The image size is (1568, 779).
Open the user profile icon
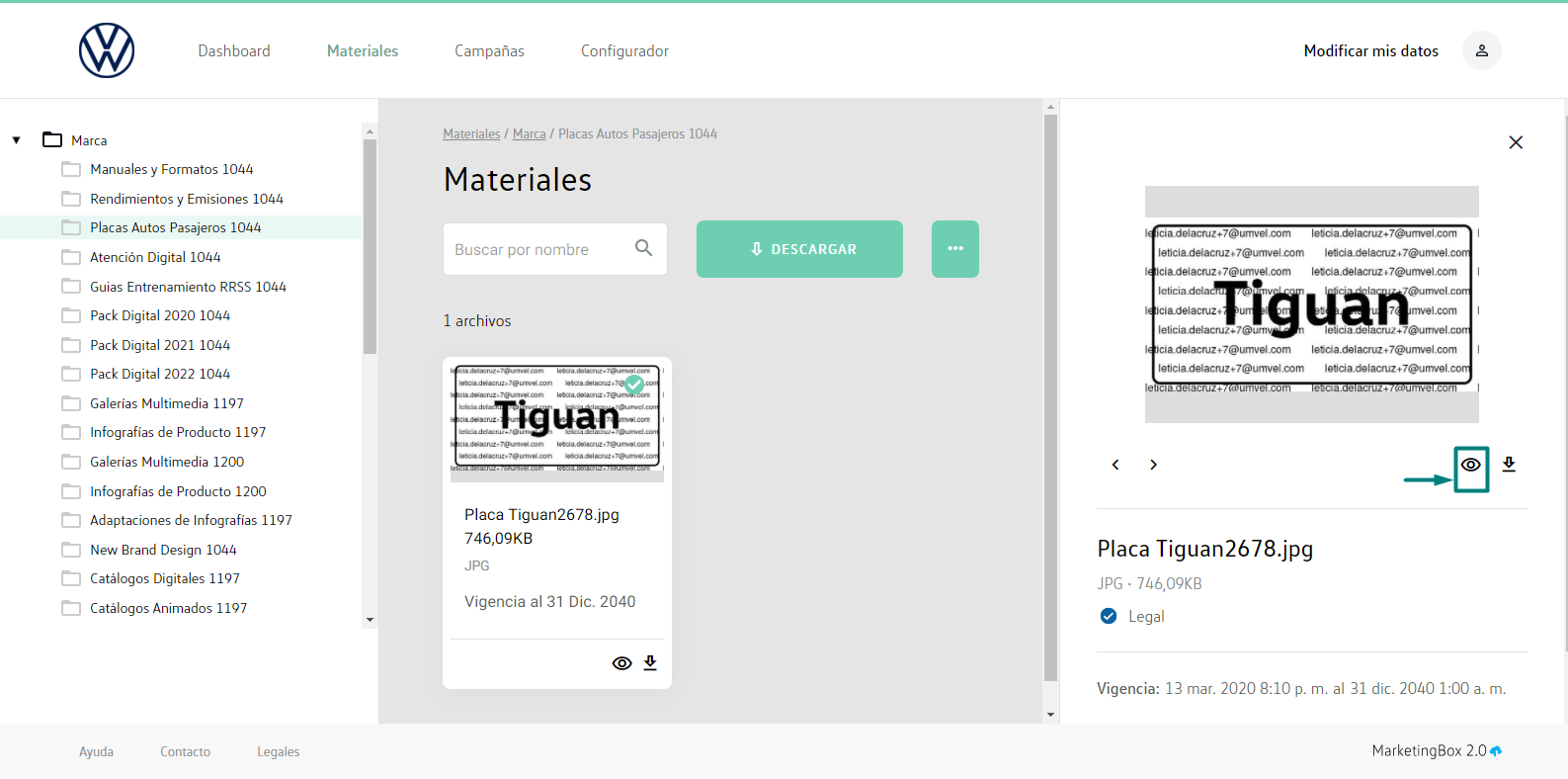click(1481, 50)
